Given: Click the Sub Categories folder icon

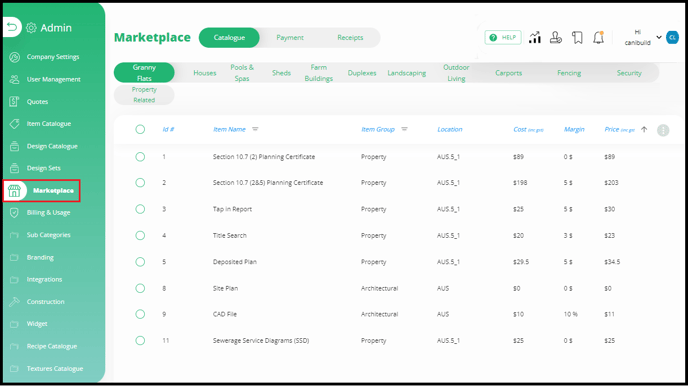Looking at the screenshot, I should [14, 235].
